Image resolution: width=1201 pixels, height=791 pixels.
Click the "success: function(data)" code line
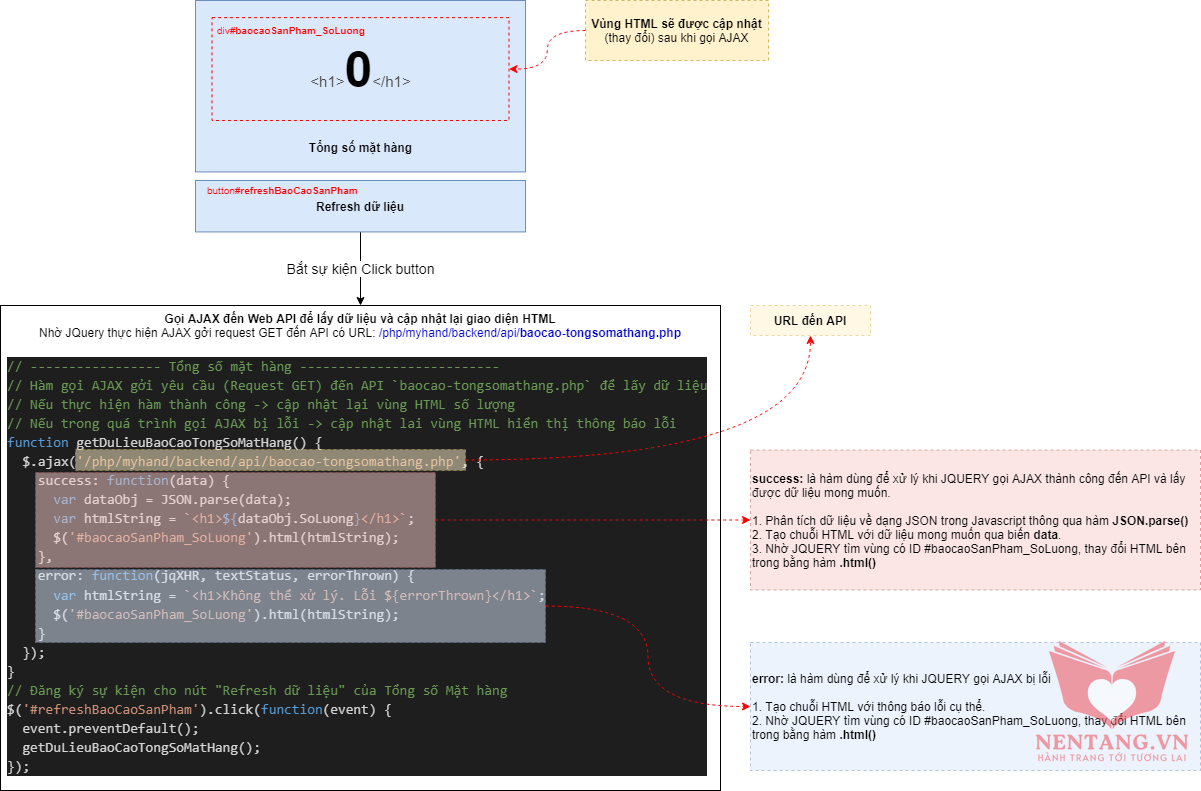[x=134, y=481]
